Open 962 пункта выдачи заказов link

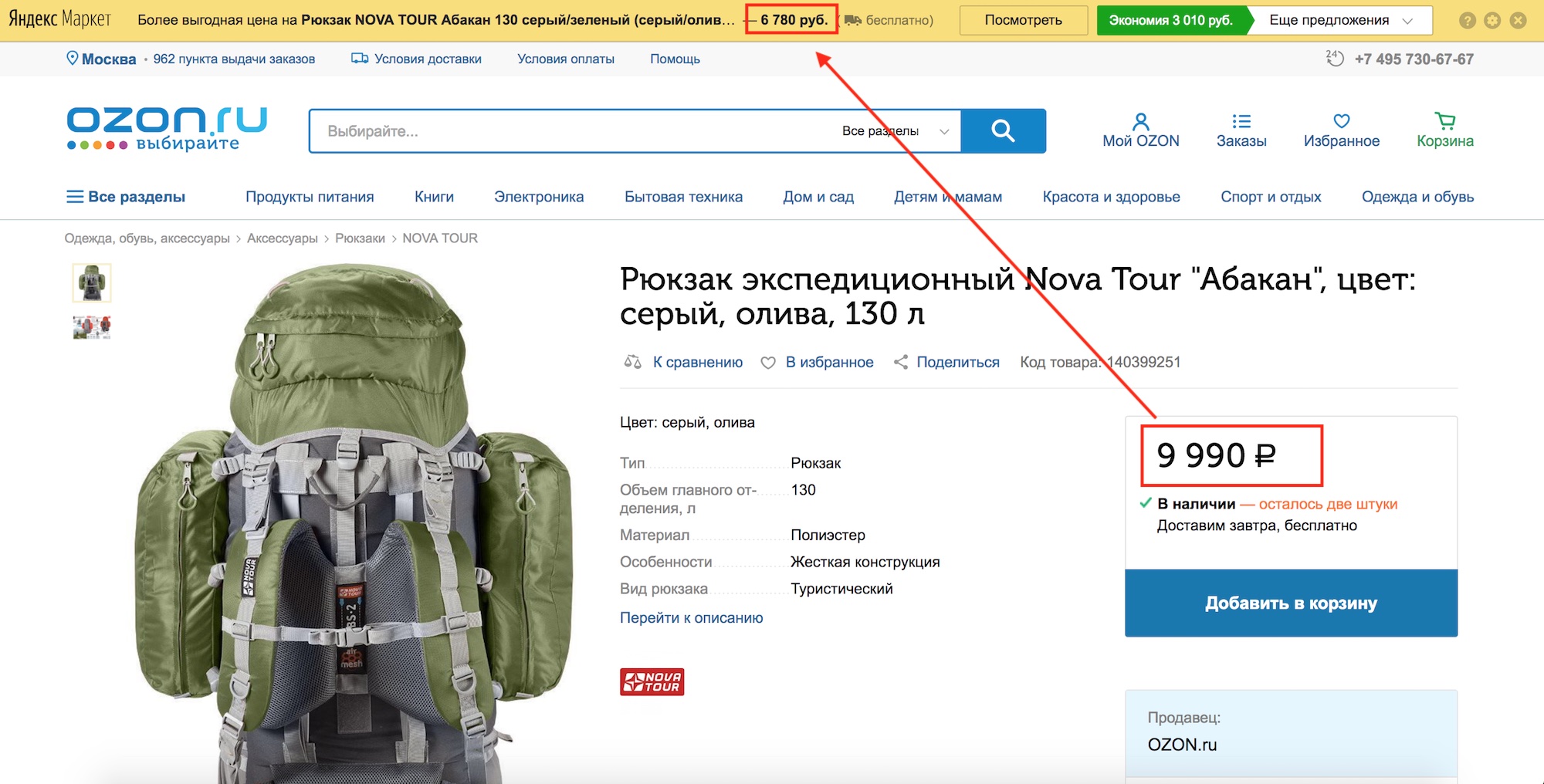pyautogui.click(x=234, y=59)
